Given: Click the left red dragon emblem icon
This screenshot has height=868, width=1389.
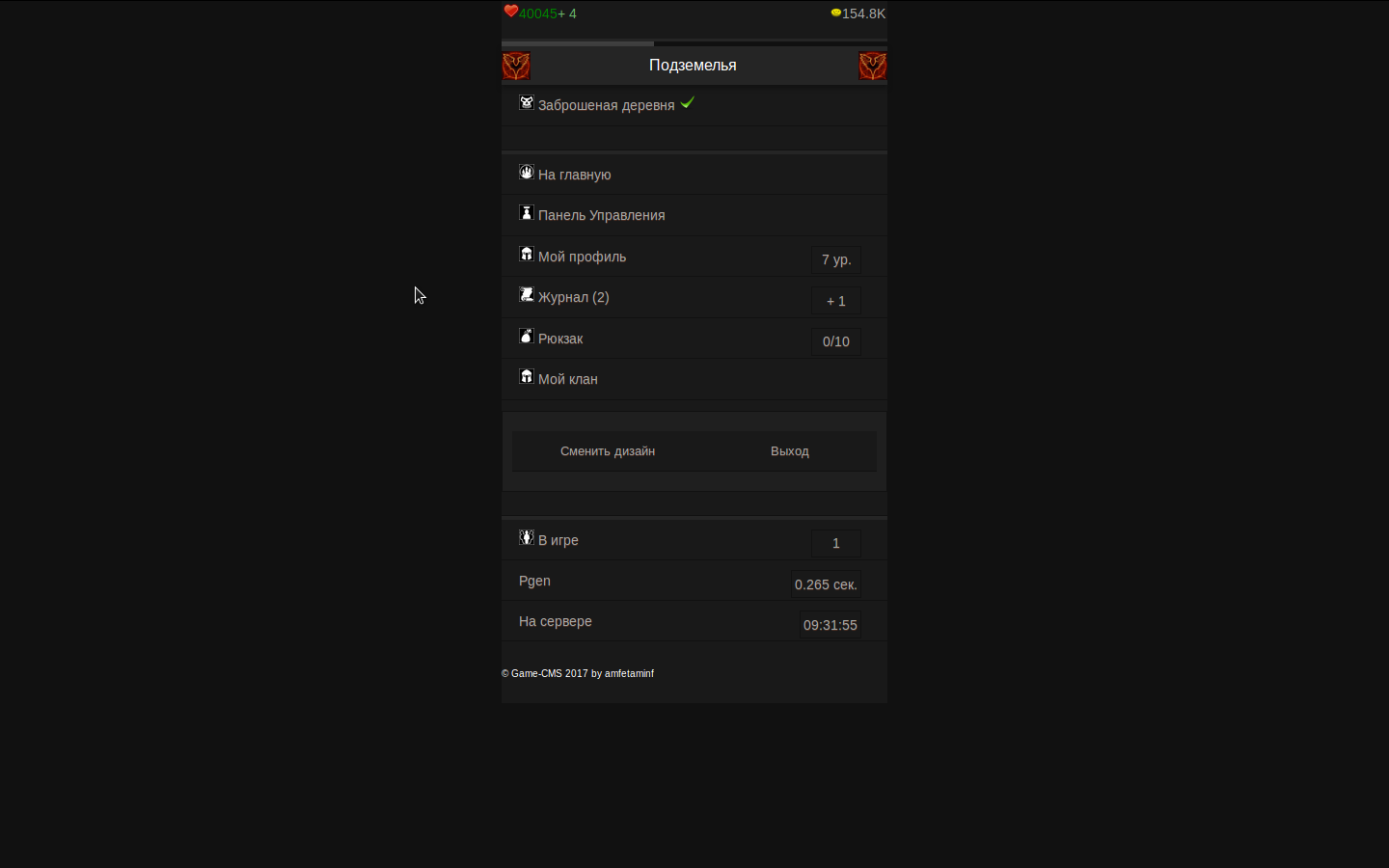Looking at the screenshot, I should 516,66.
